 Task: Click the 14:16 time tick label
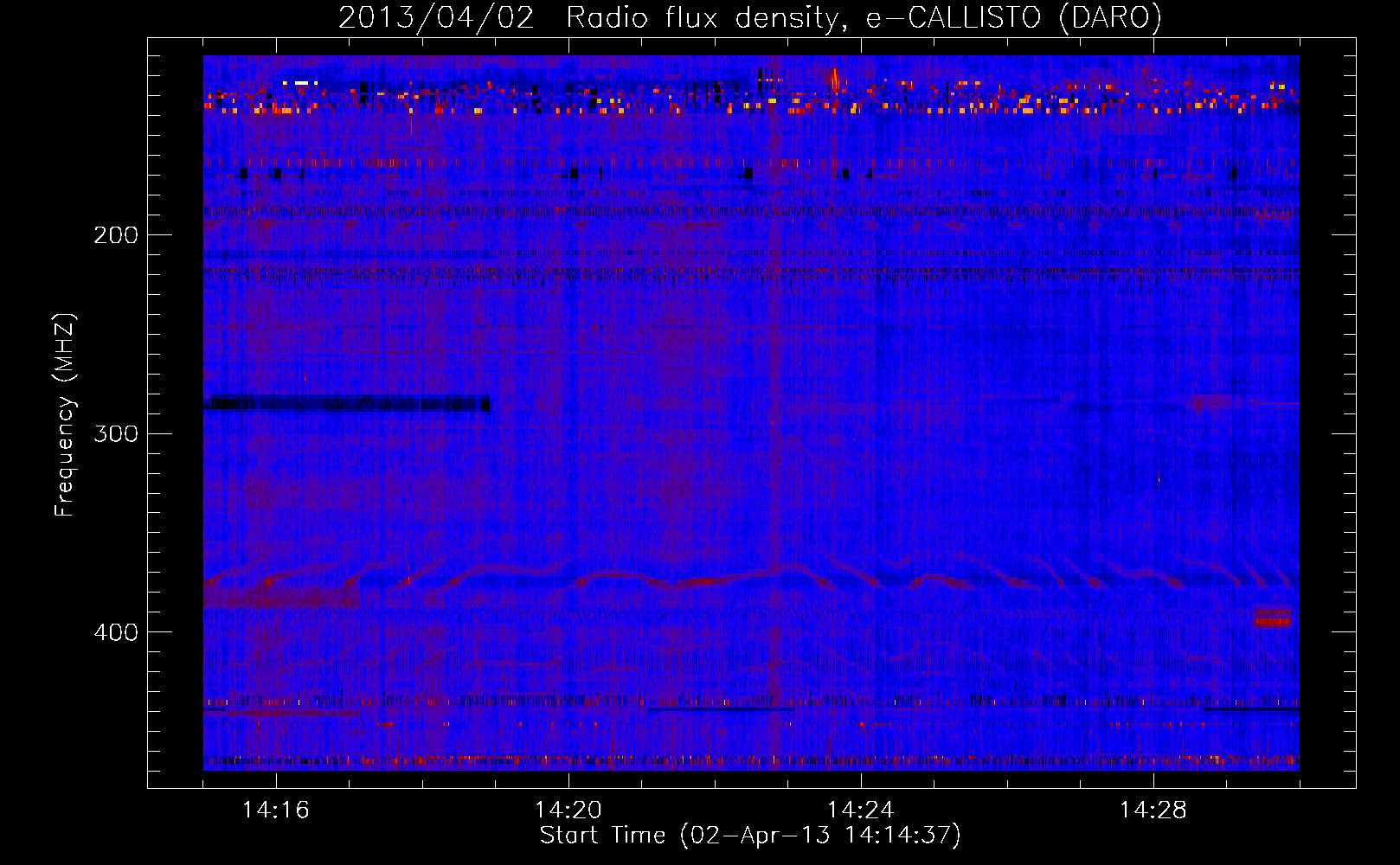tap(276, 811)
